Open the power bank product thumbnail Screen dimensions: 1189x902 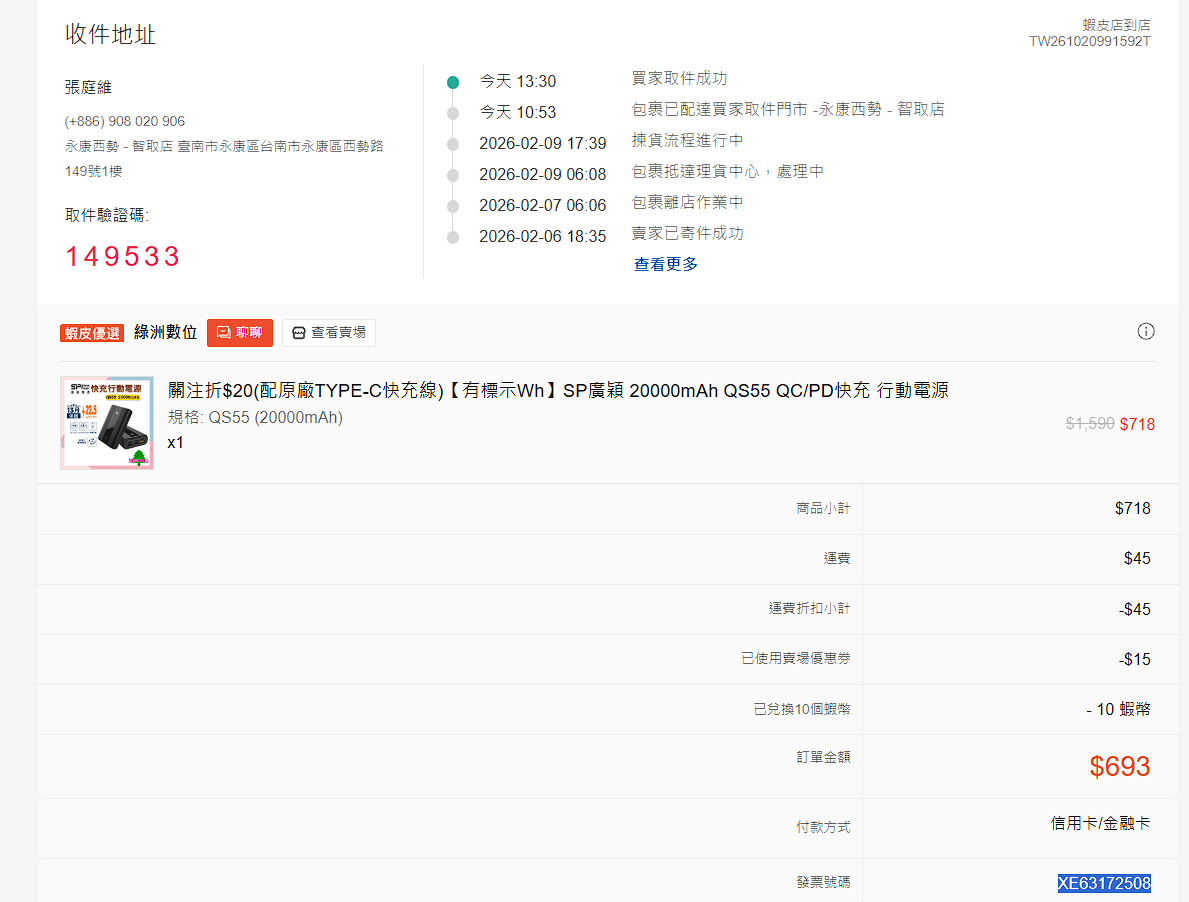(107, 422)
